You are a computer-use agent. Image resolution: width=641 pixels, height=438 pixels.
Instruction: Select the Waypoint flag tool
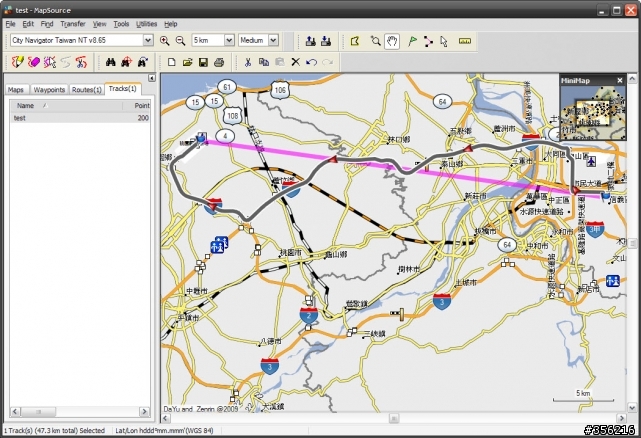pyautogui.click(x=412, y=41)
